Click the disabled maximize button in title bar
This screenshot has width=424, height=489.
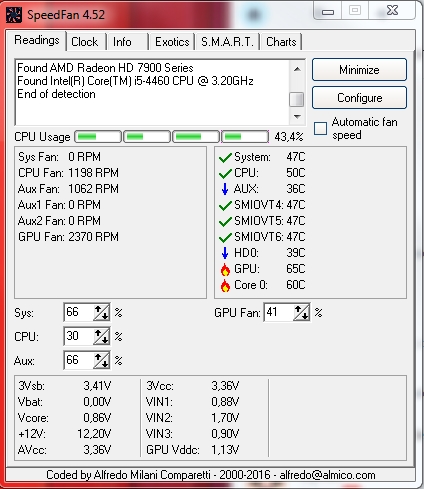click(355, 11)
